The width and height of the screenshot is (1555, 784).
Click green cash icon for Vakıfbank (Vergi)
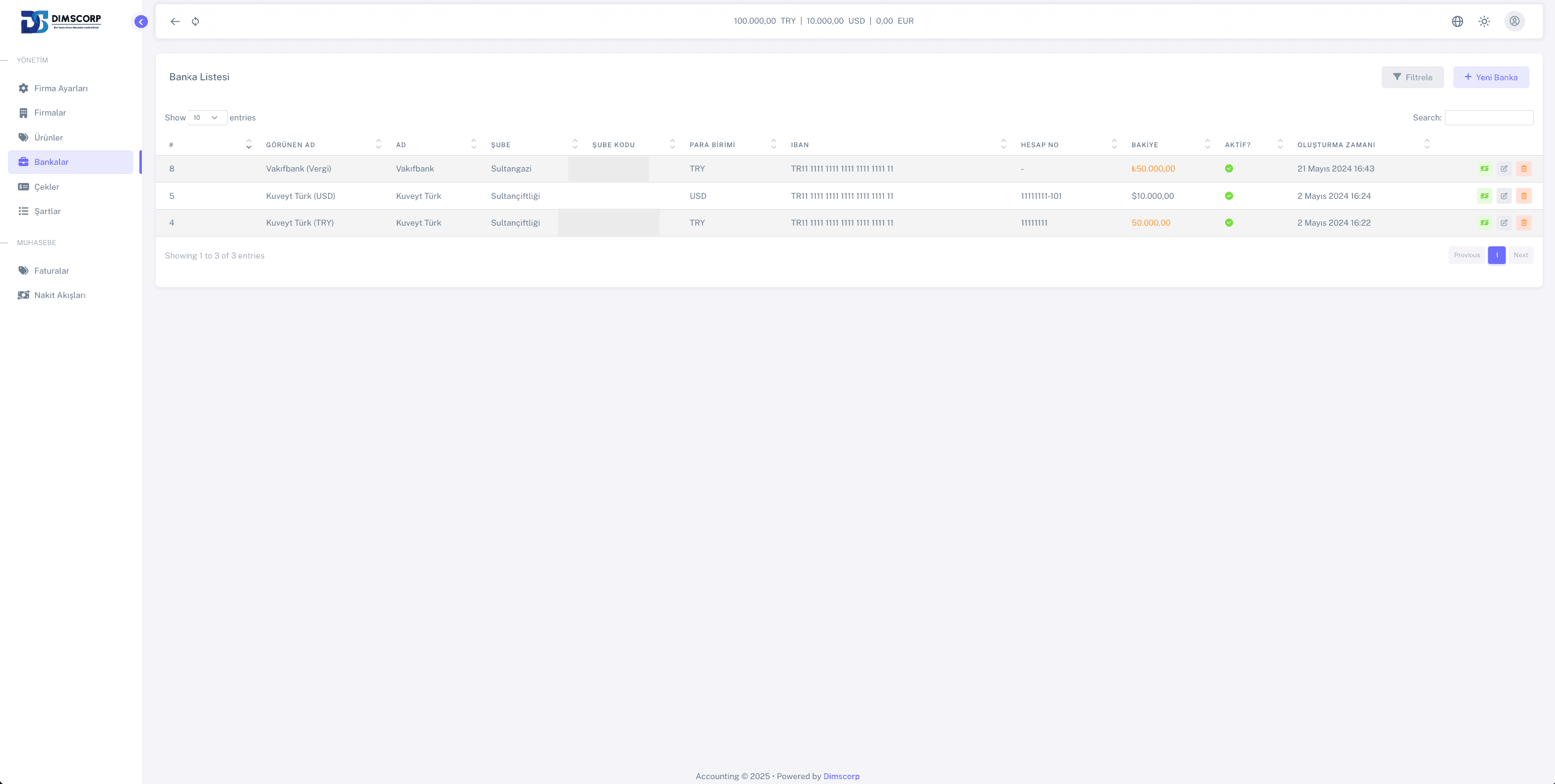pos(1484,168)
